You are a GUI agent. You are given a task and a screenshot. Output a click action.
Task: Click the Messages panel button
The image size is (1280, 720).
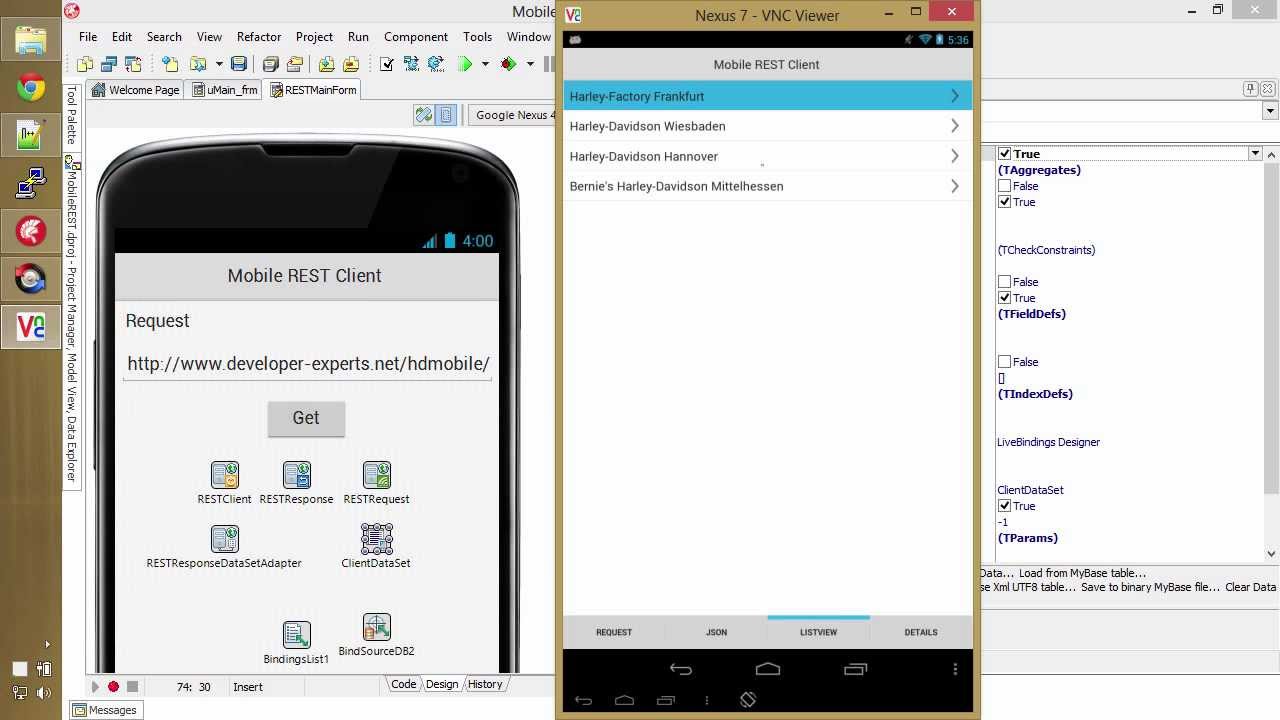click(105, 710)
